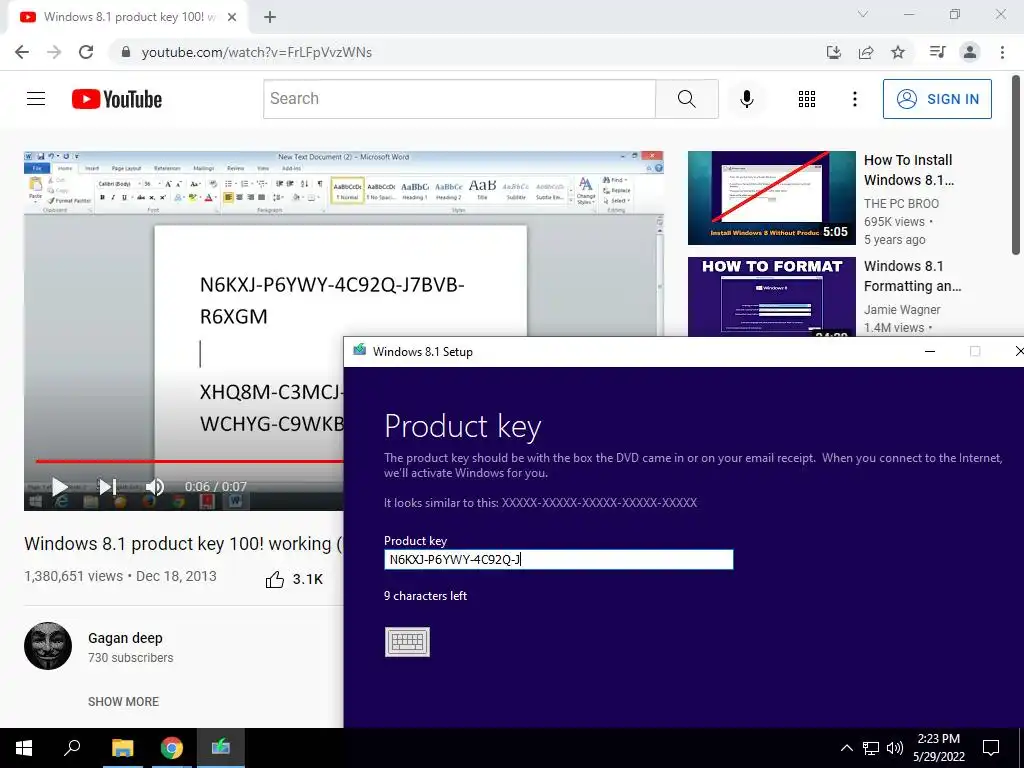Open the clock and date

coord(938,748)
